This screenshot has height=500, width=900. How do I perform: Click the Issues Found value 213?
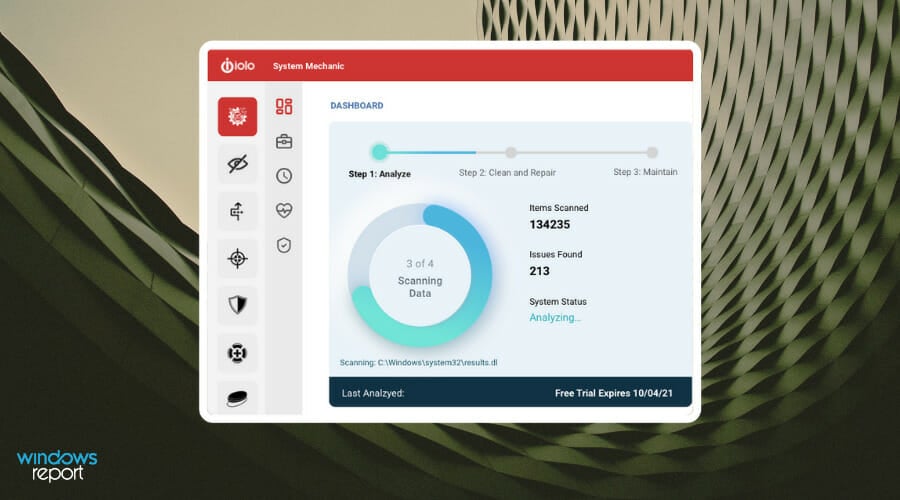pyautogui.click(x=539, y=271)
